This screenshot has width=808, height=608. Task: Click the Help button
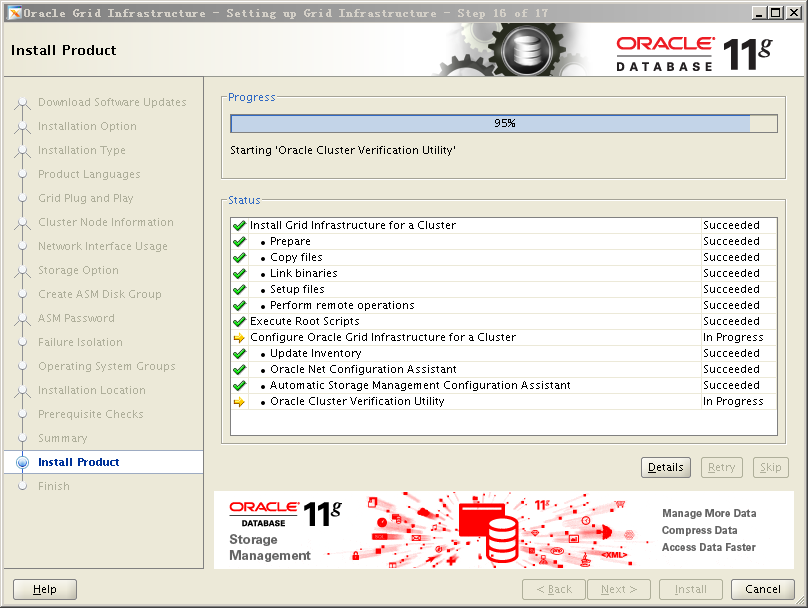pyautogui.click(x=45, y=589)
